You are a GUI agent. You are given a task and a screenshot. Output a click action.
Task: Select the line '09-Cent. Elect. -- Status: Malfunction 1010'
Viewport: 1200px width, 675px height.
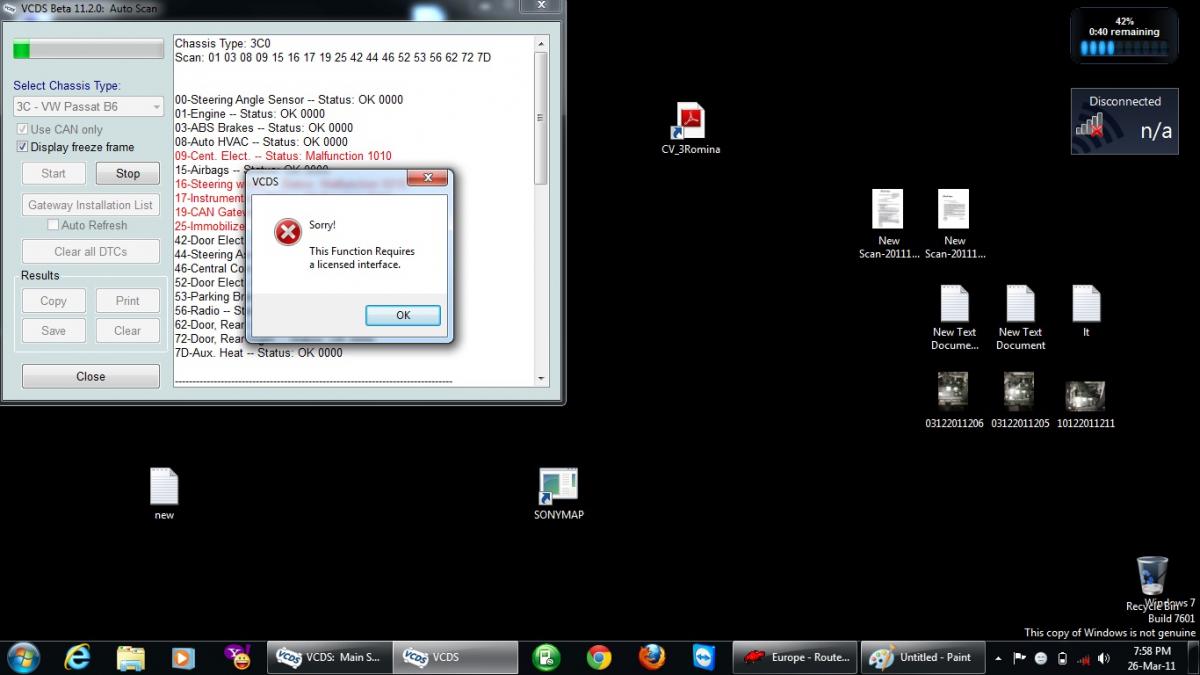(x=283, y=156)
